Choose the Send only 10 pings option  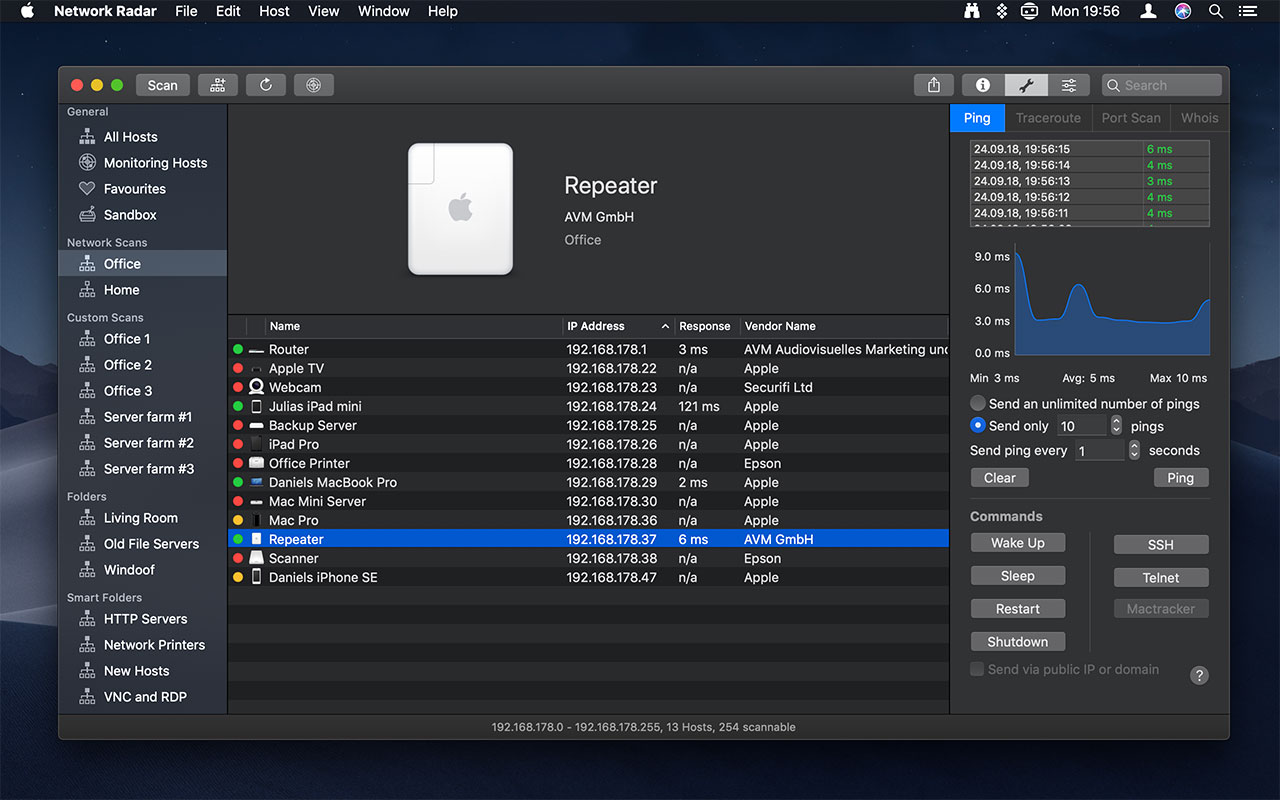click(977, 425)
